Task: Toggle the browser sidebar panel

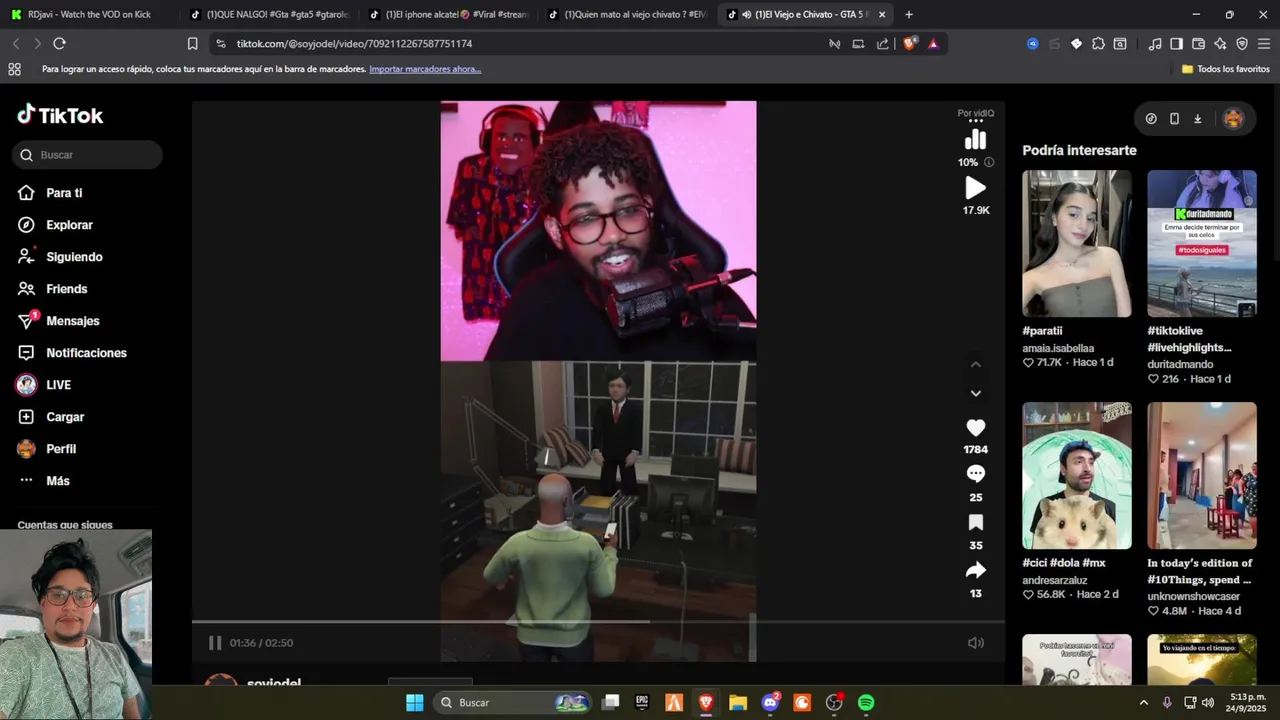Action: (x=1176, y=43)
